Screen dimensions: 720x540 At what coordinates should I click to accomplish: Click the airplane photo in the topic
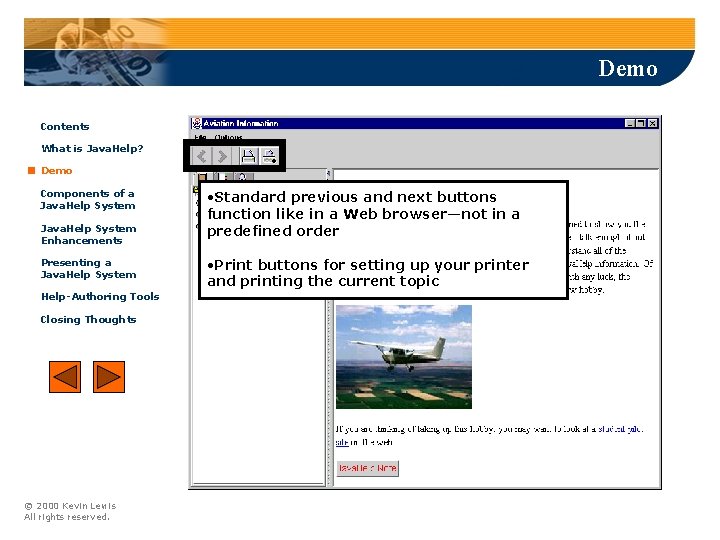tap(404, 357)
